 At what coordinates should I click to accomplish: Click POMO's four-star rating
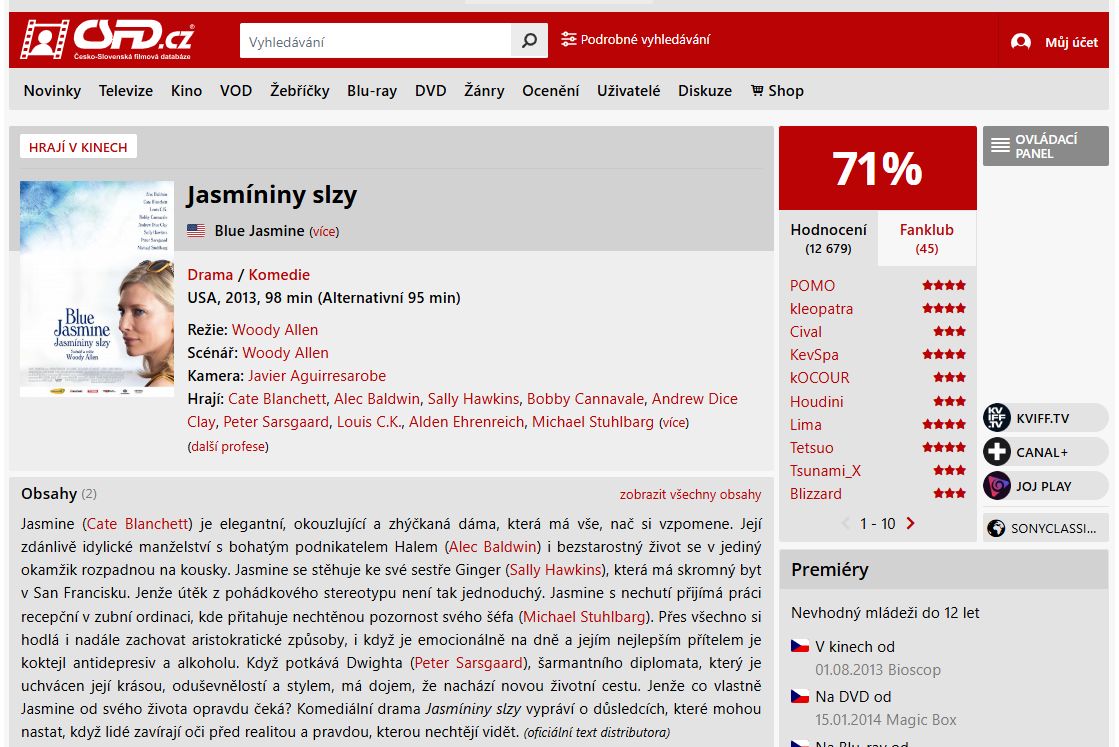pos(943,285)
